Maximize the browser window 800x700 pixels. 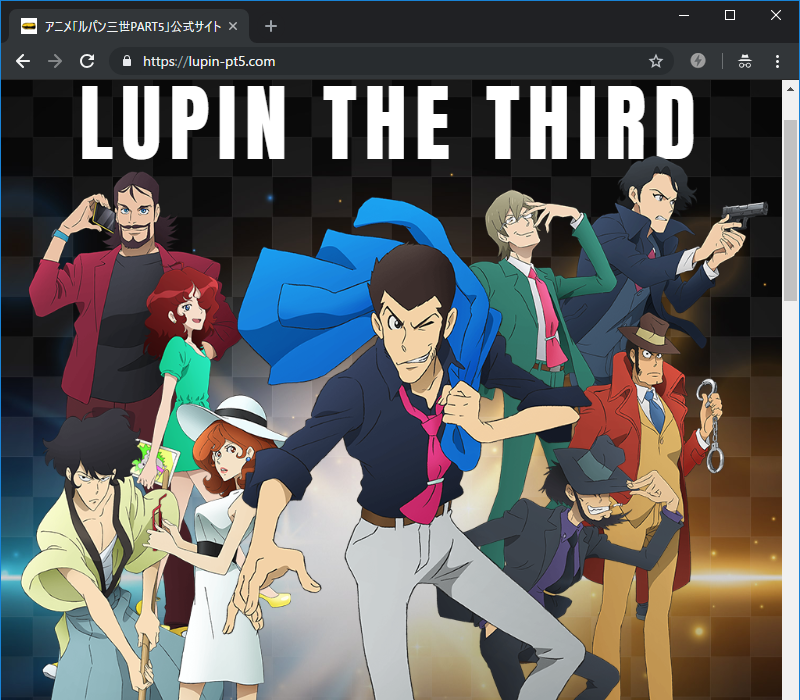tap(730, 15)
